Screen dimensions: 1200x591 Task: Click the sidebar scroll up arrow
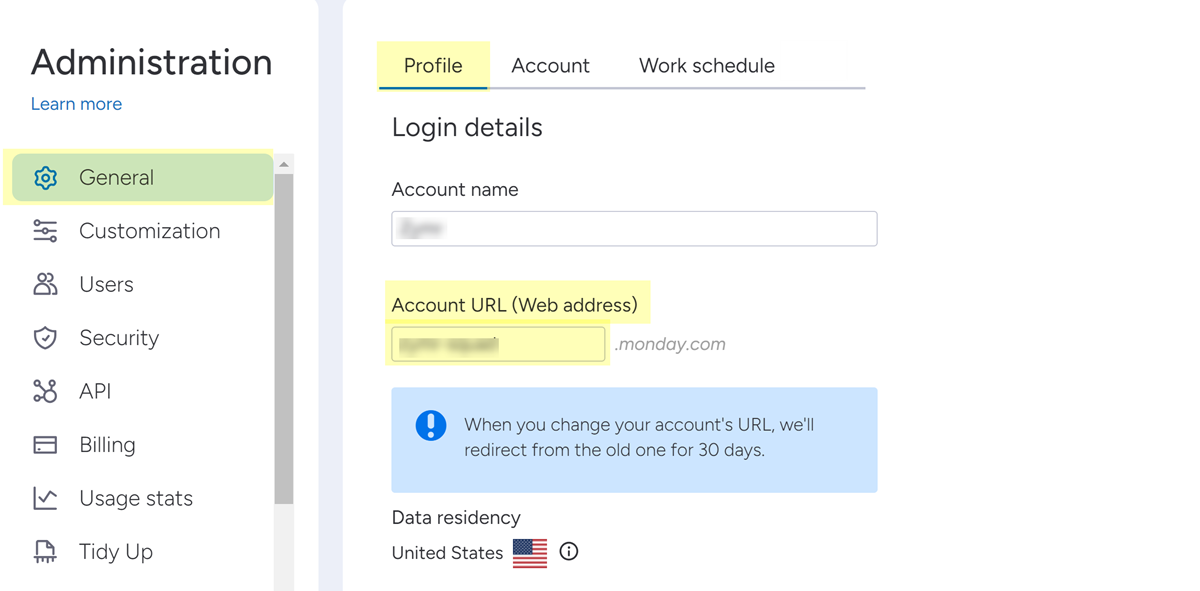pos(284,164)
